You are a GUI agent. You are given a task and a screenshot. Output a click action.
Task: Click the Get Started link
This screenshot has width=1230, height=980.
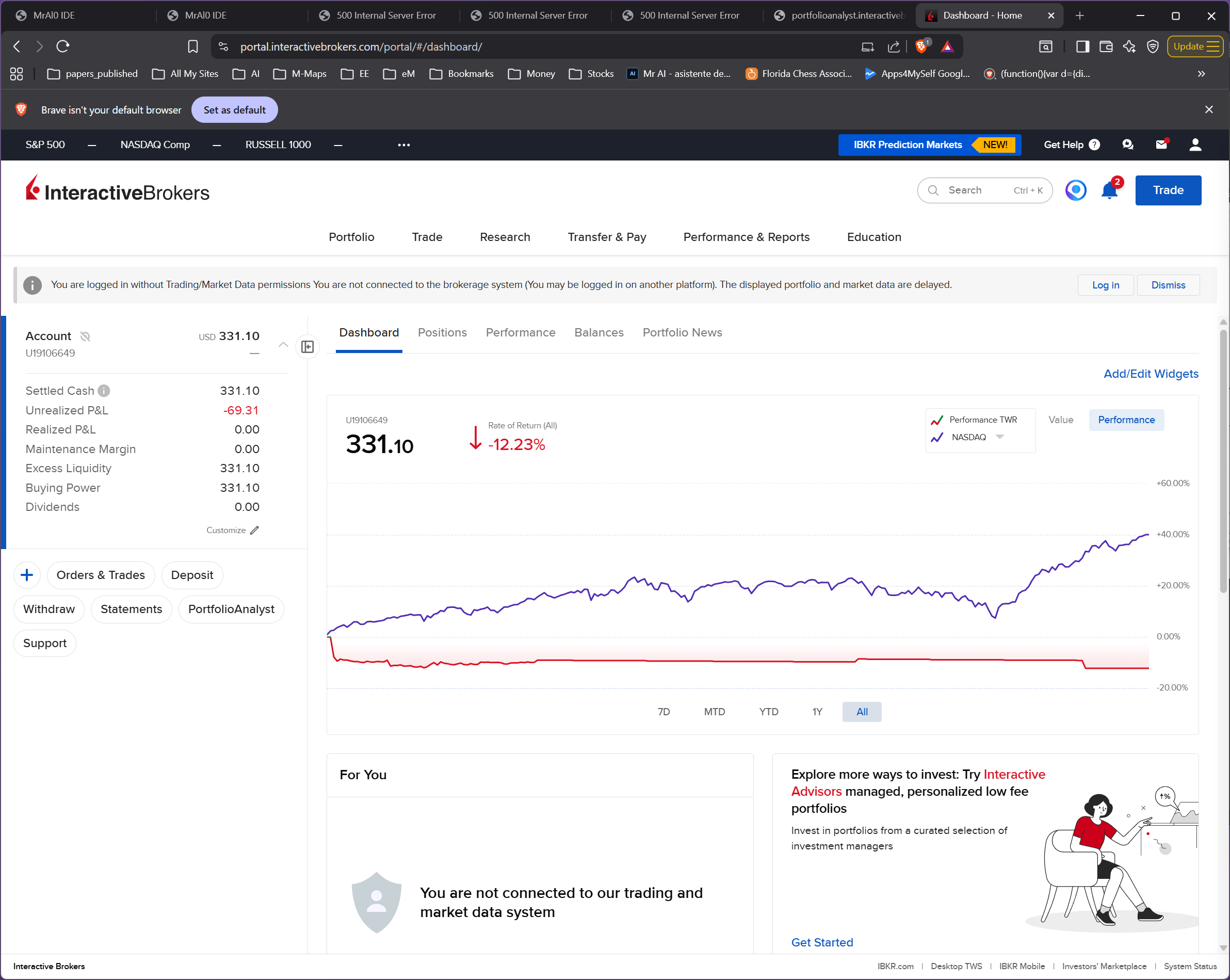click(x=821, y=942)
